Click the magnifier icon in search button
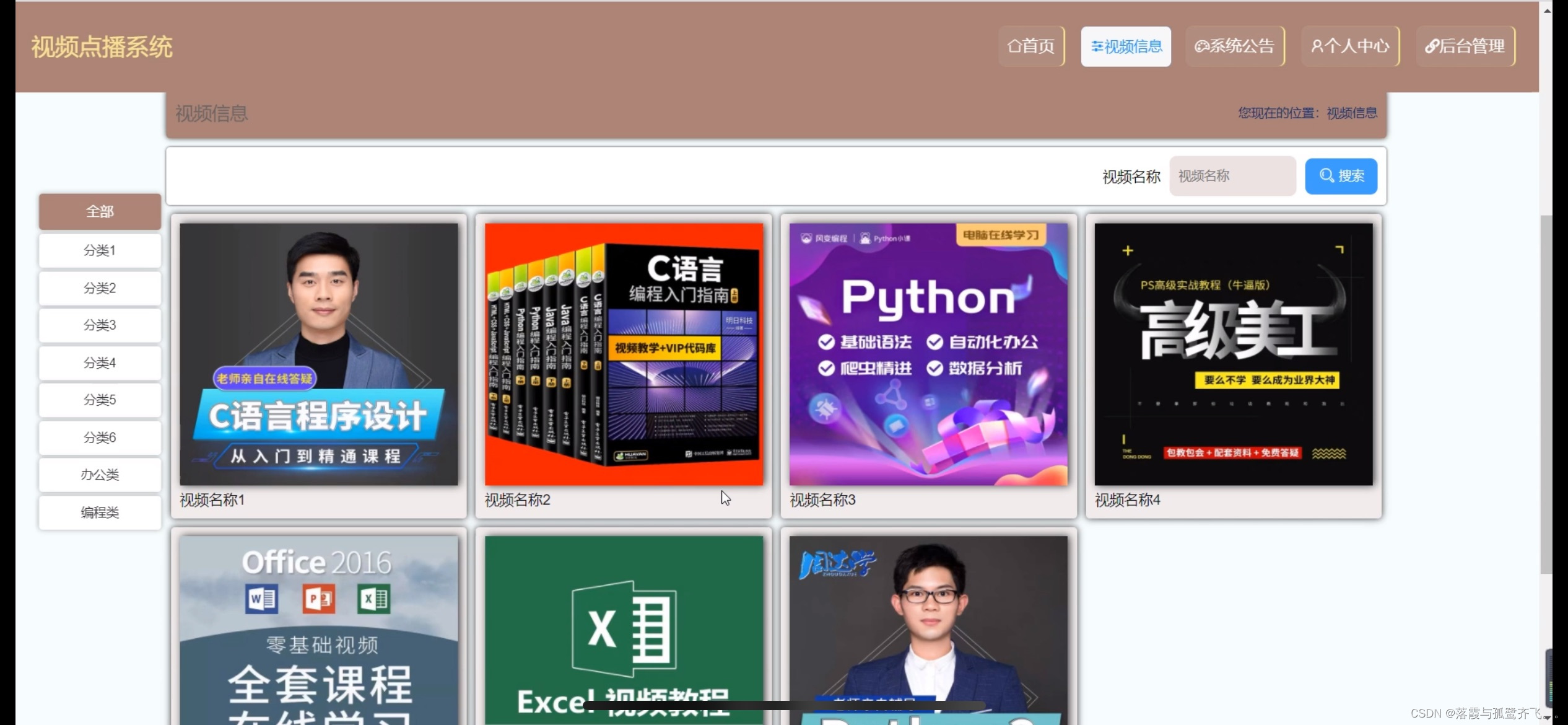The image size is (1568, 725). point(1326,176)
